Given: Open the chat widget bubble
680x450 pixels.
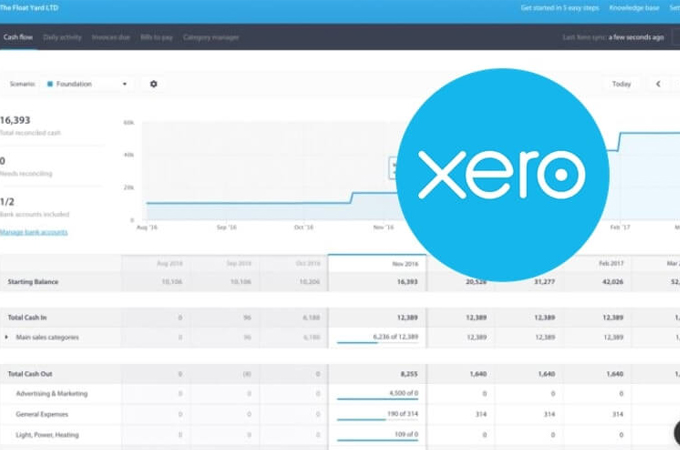Looking at the screenshot, I should (x=672, y=437).
